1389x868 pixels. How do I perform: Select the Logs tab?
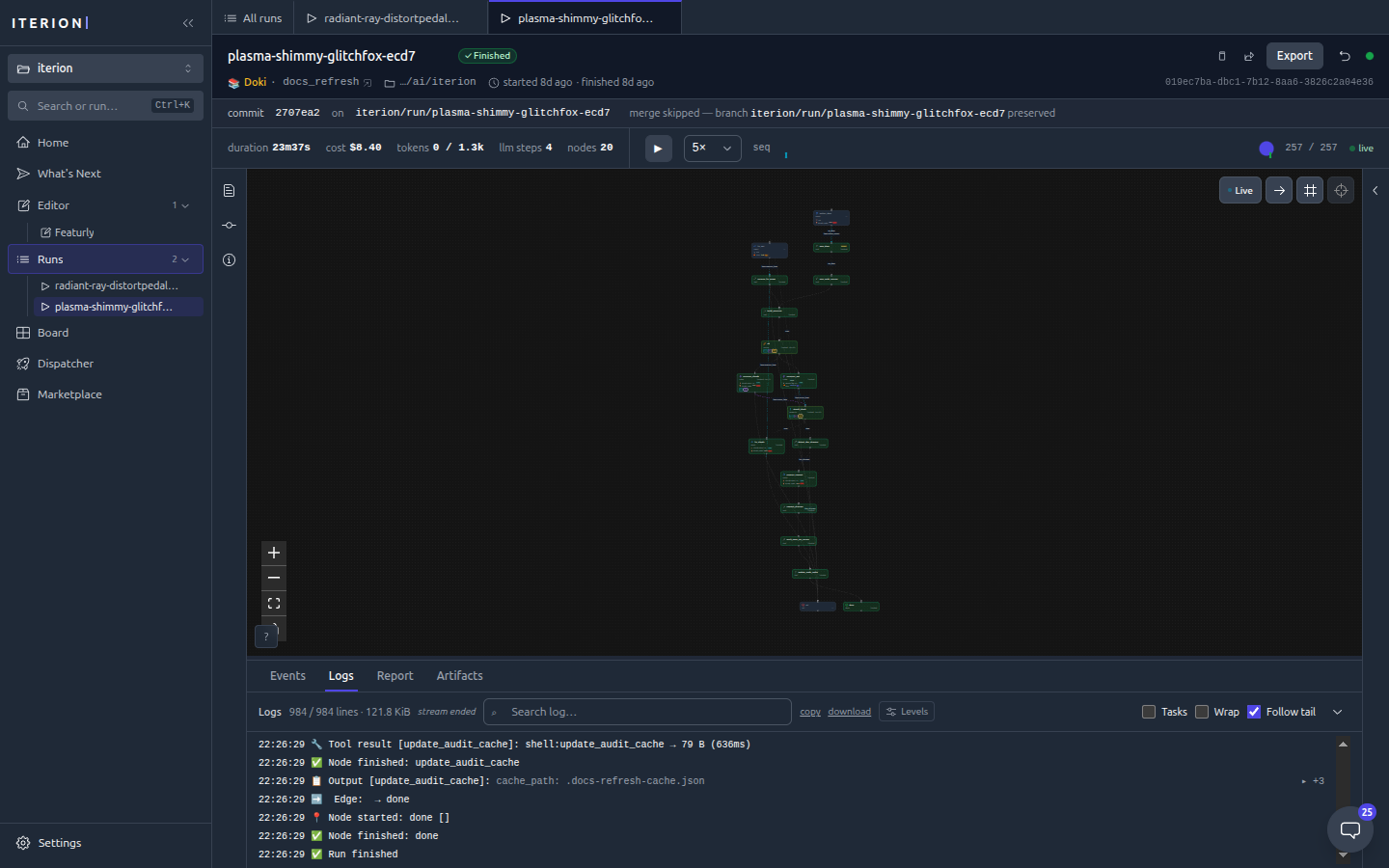pyautogui.click(x=340, y=676)
